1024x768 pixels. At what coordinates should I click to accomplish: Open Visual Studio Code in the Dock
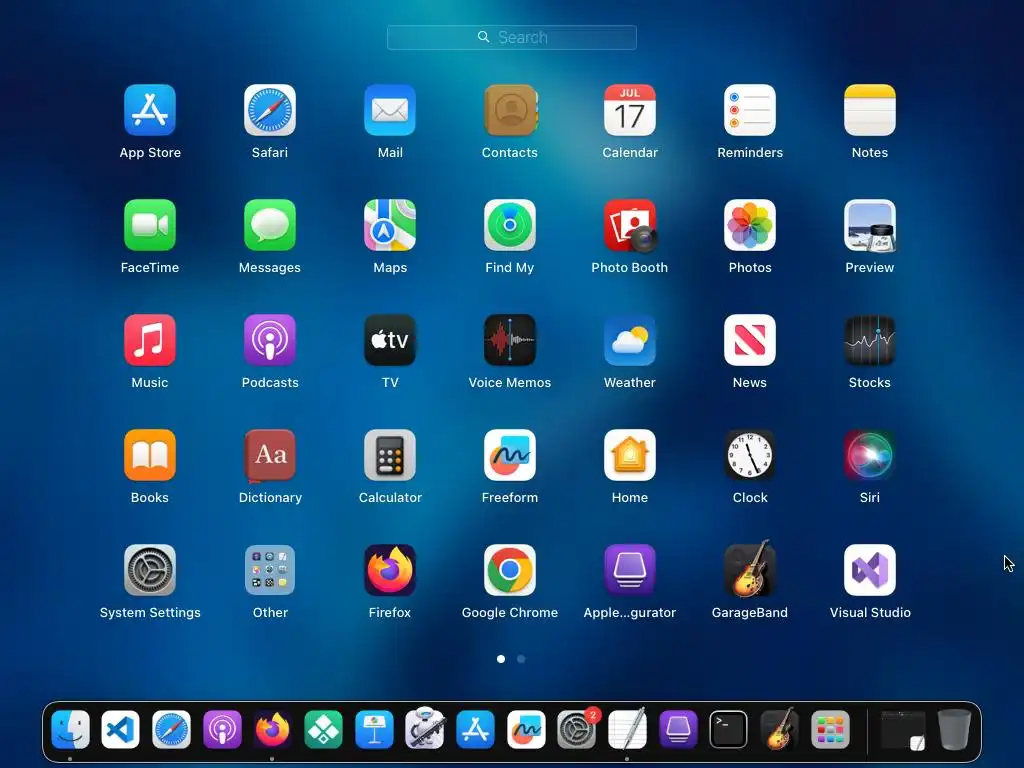coord(121,729)
